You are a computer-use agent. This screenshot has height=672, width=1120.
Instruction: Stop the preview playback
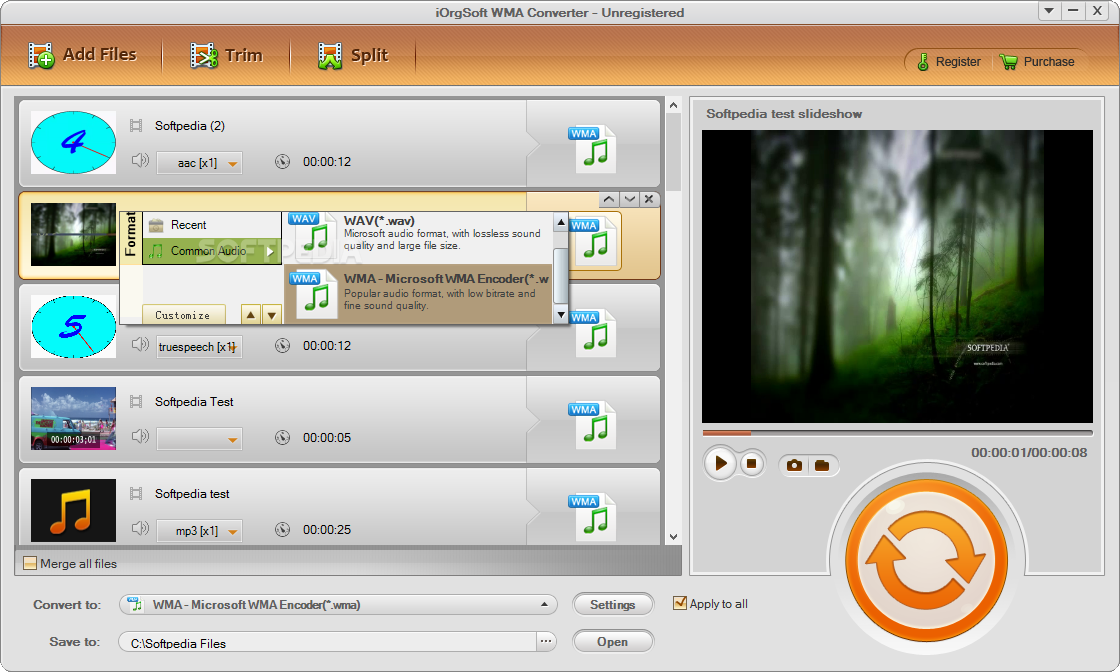click(751, 463)
